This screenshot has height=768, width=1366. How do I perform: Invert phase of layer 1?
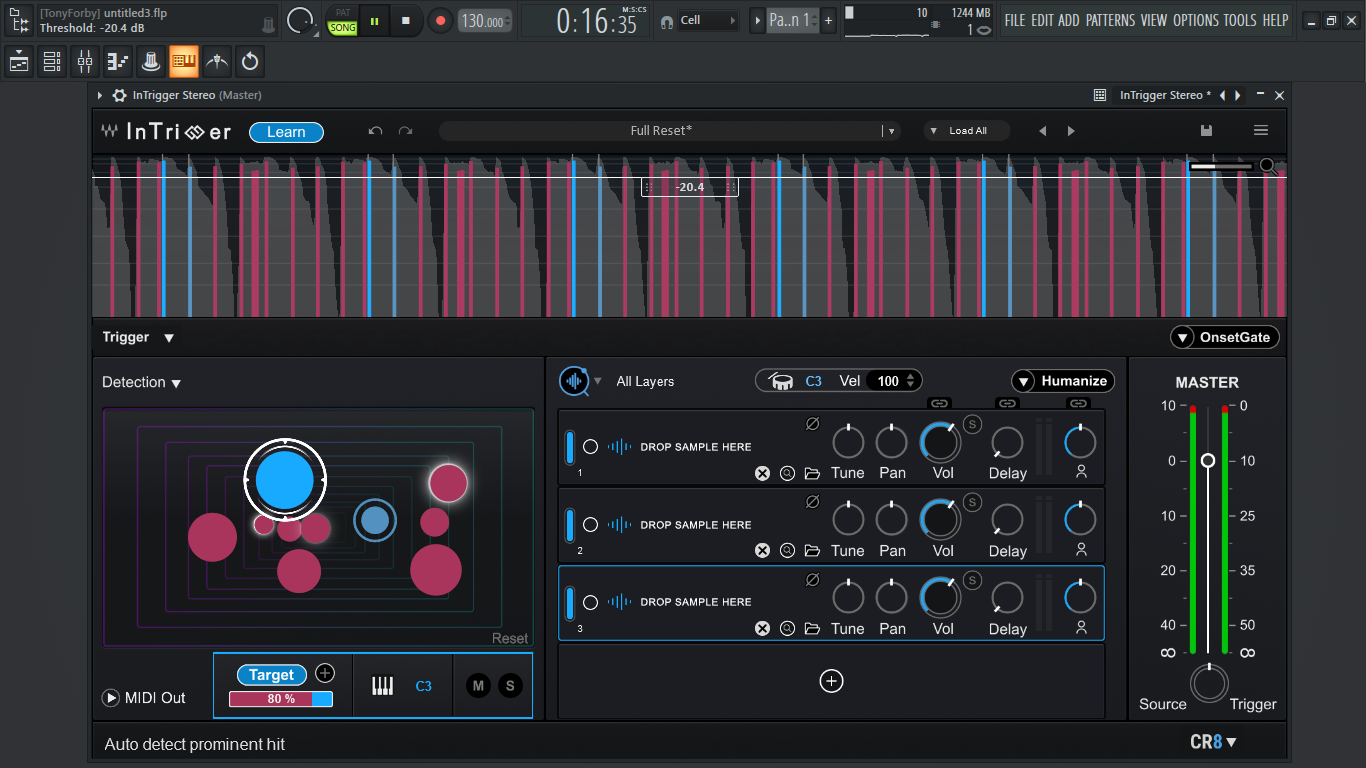[812, 424]
